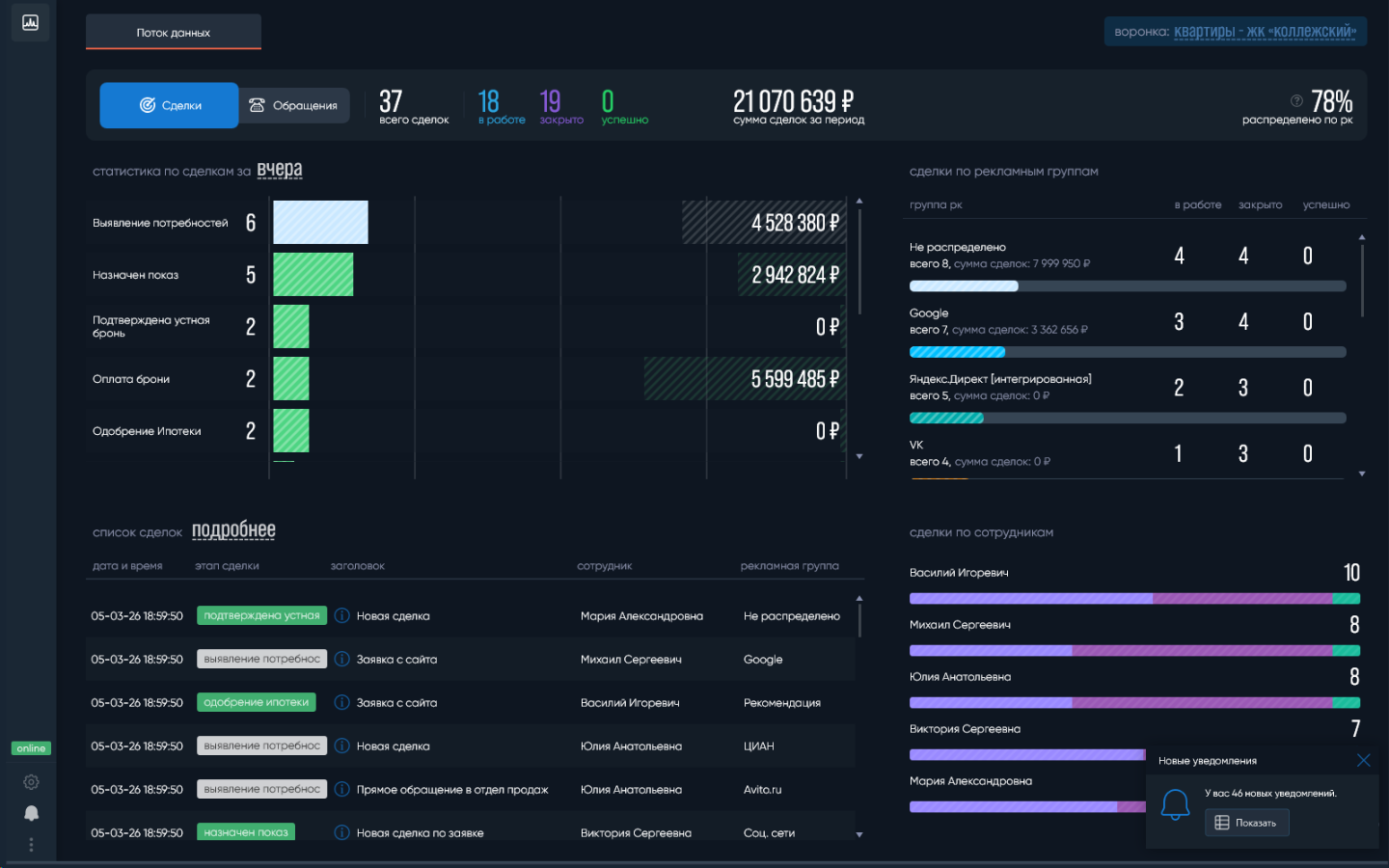Click the notifications bell in sidebar

[x=31, y=813]
